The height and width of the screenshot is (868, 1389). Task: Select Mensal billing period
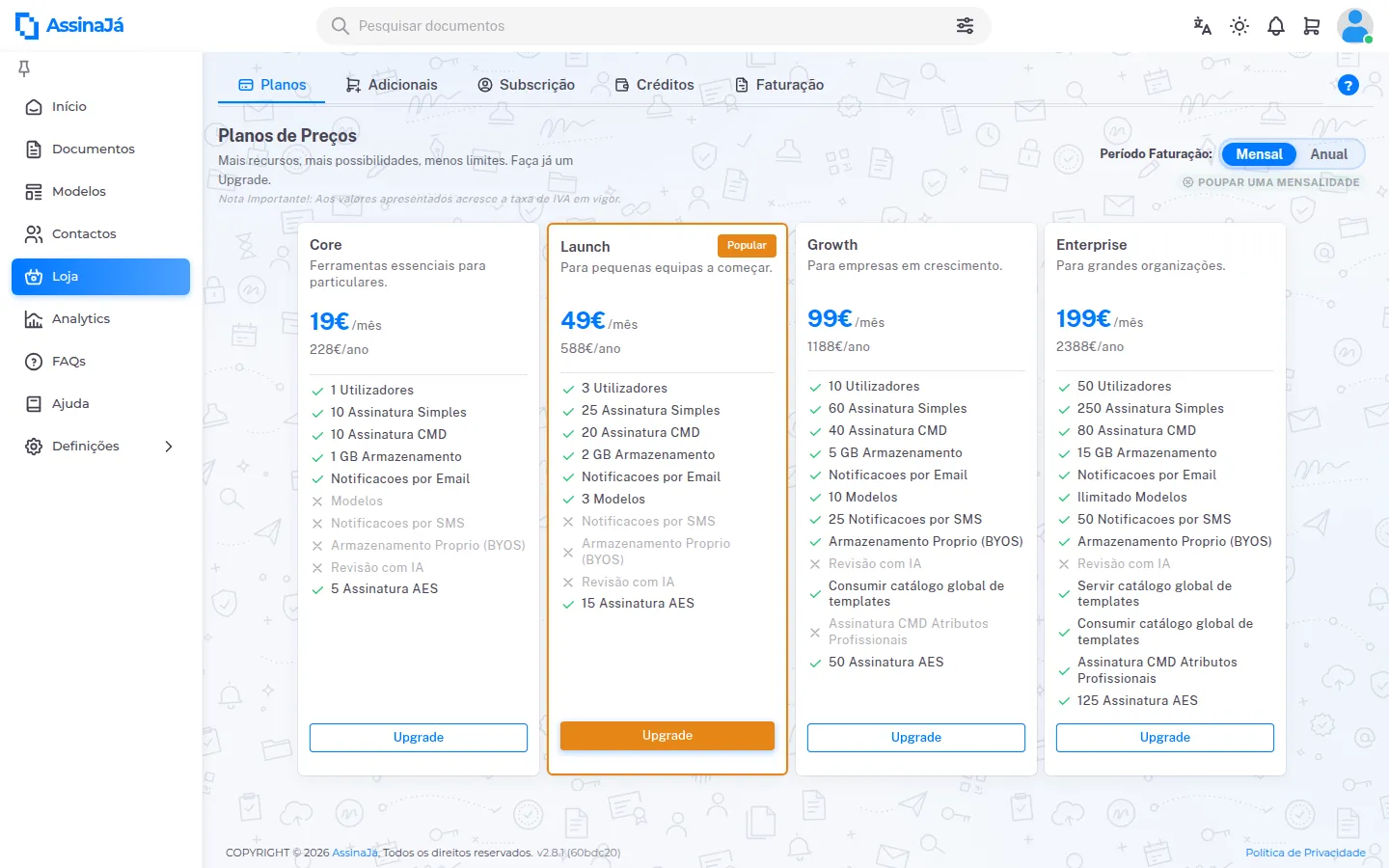[x=1259, y=154]
